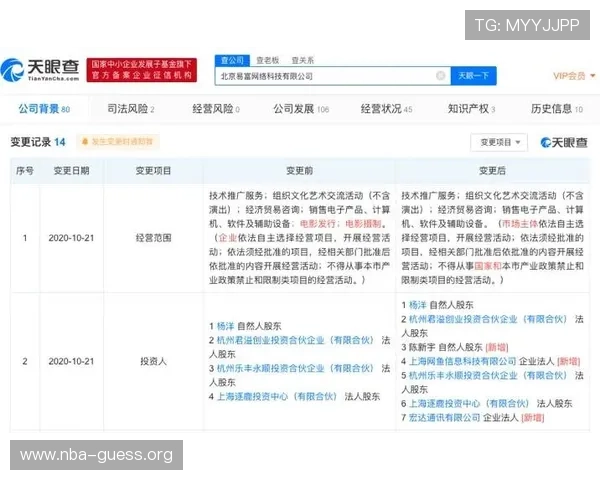This screenshot has height=480, width=600.
Task: Open 杭州乐丰永顺投资合伙企业 link in 变更前
Action: point(295,369)
